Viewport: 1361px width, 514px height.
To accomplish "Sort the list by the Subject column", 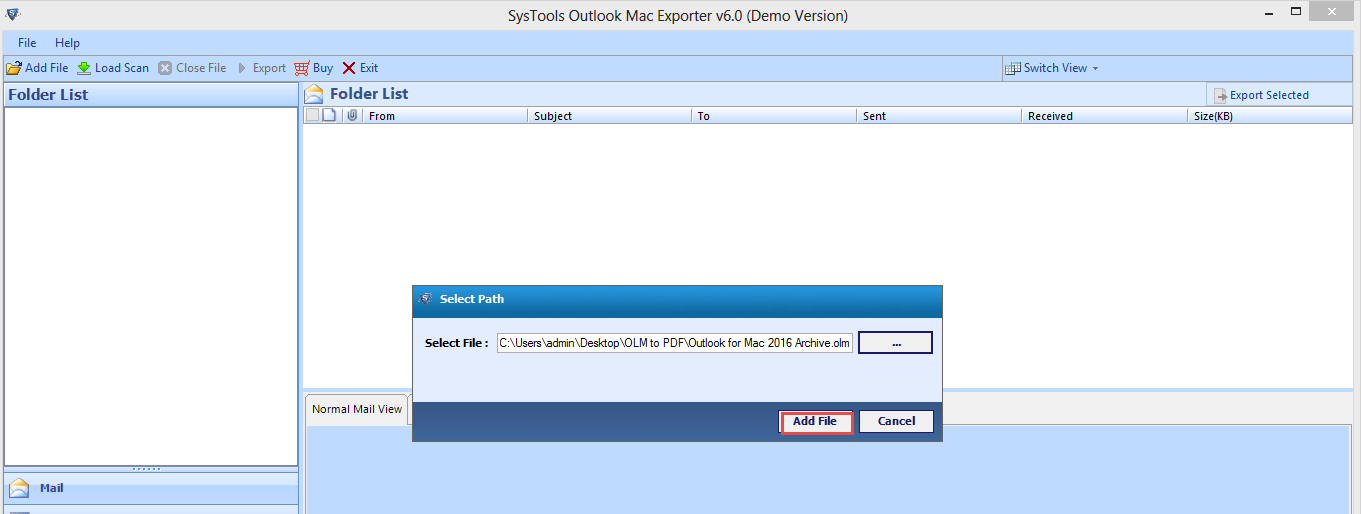I will [x=609, y=116].
